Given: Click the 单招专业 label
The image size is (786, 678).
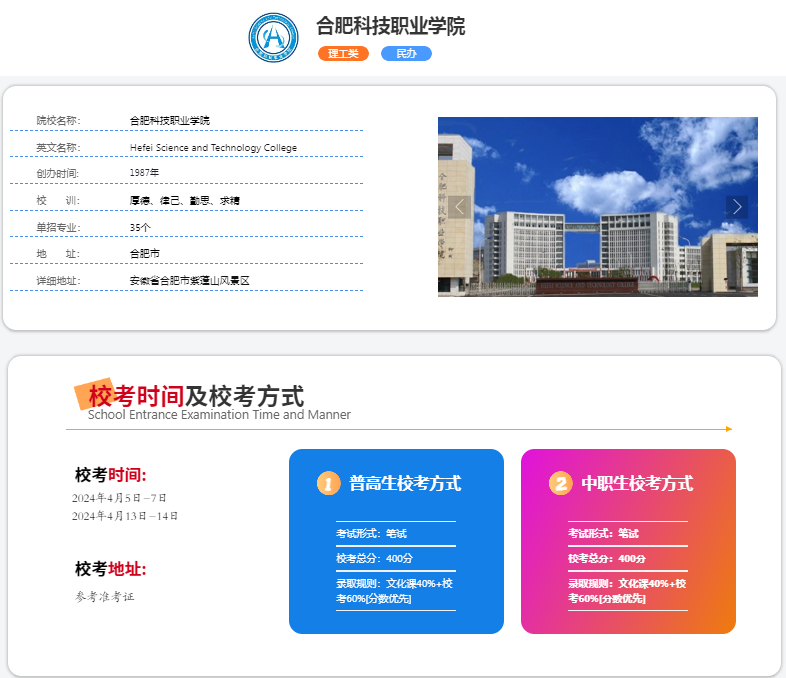Looking at the screenshot, I should click(x=58, y=227).
